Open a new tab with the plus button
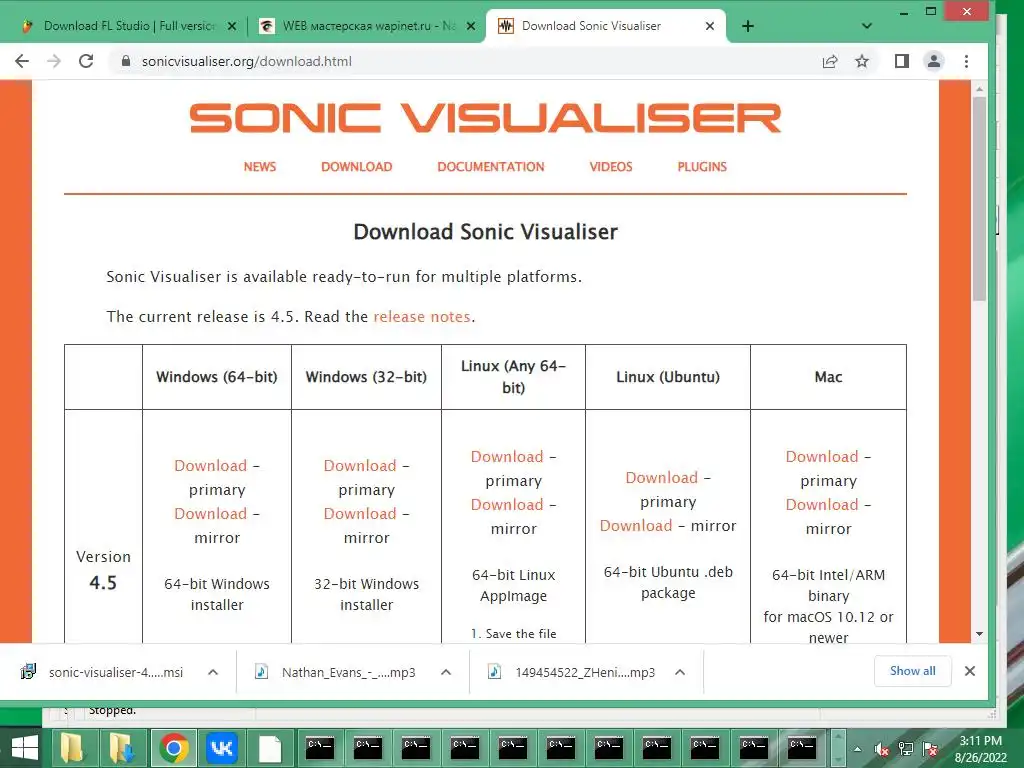This screenshot has height=768, width=1024. point(748,26)
